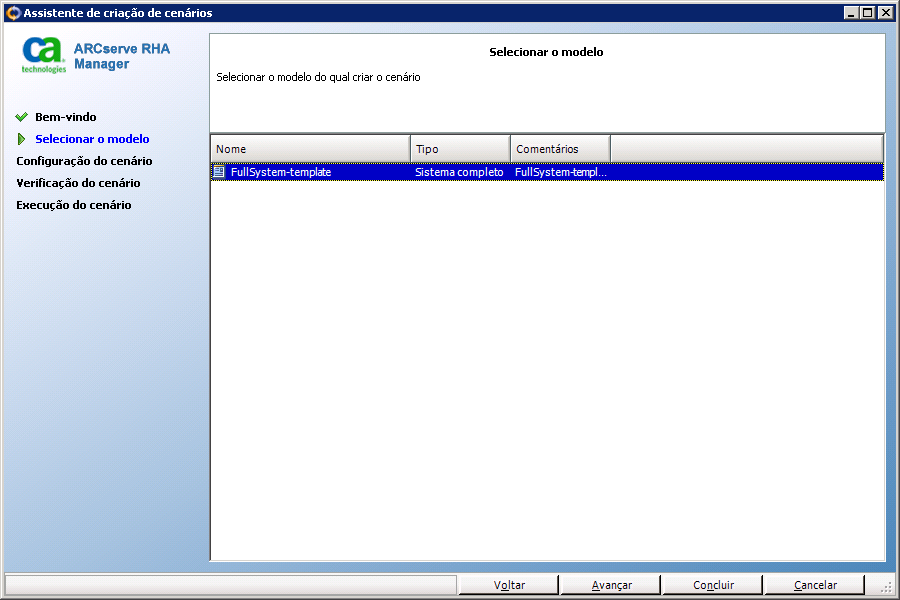Go to the Bem-vindo wizard step

[x=65, y=117]
